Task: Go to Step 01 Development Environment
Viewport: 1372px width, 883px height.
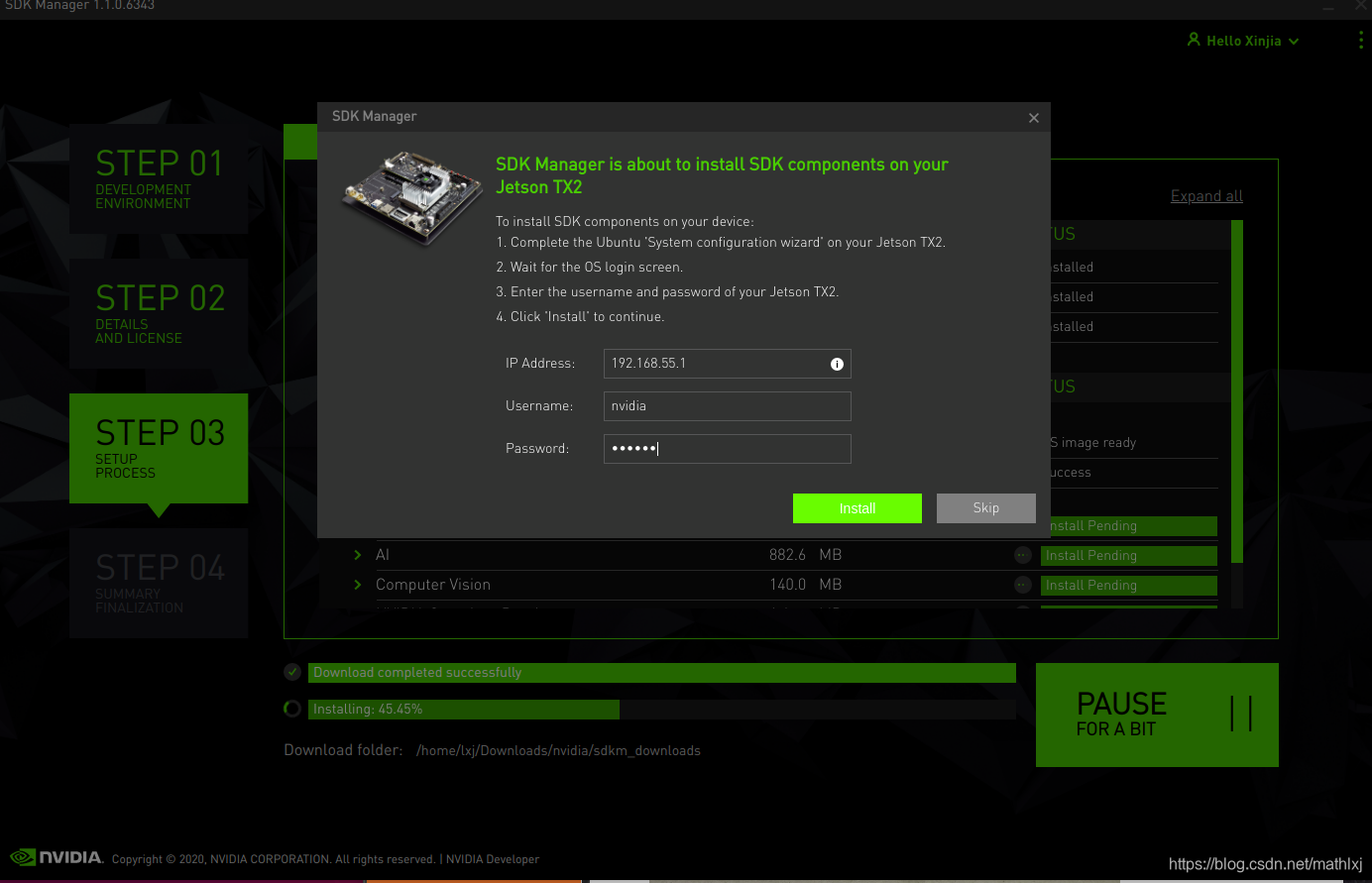Action: pyautogui.click(x=159, y=179)
